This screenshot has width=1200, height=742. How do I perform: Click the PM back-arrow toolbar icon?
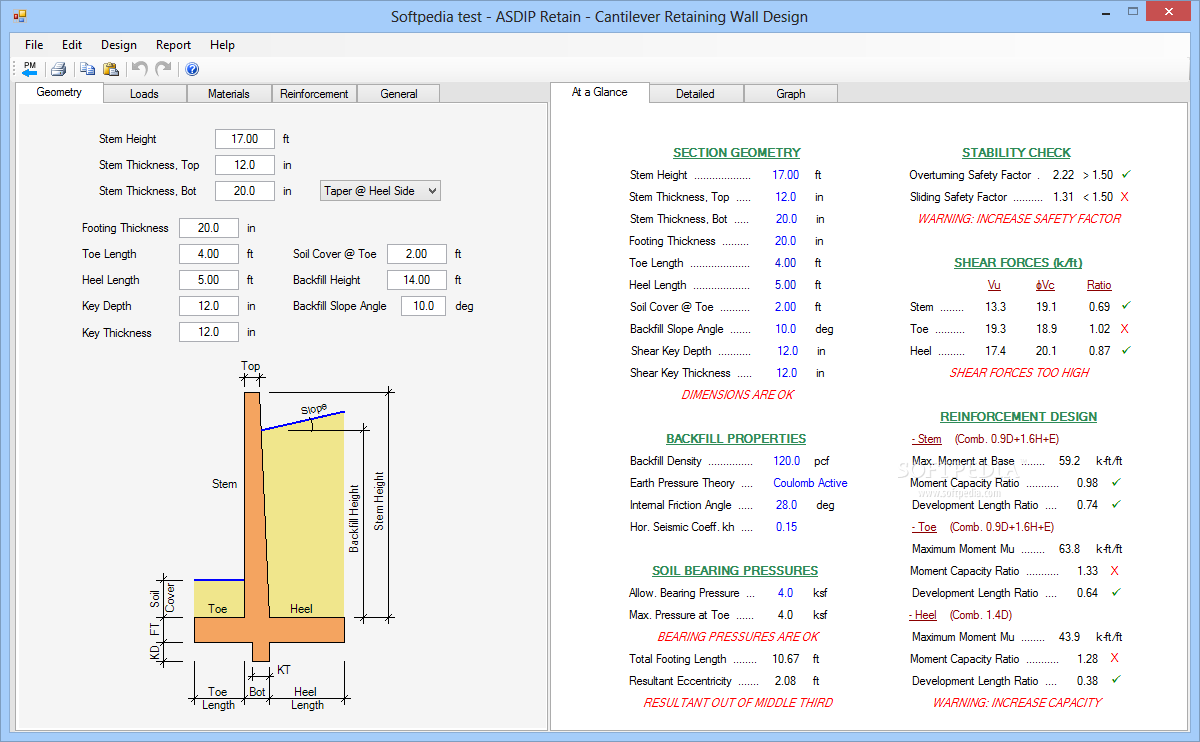point(29,69)
